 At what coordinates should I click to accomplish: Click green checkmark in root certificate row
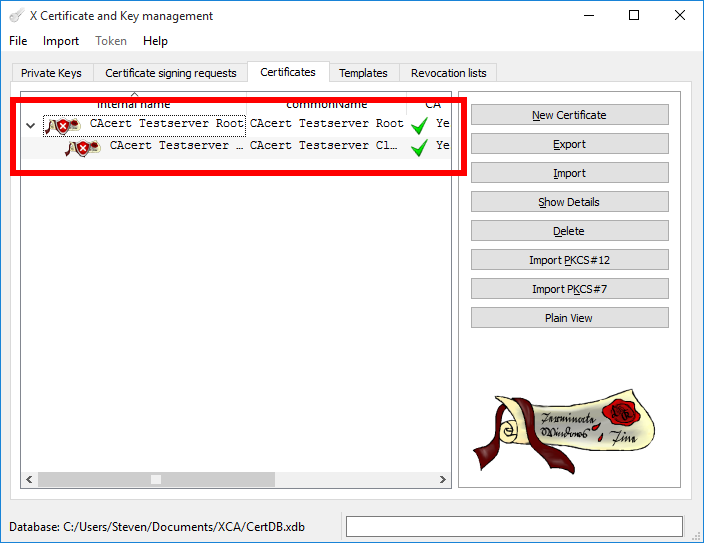pos(419,125)
